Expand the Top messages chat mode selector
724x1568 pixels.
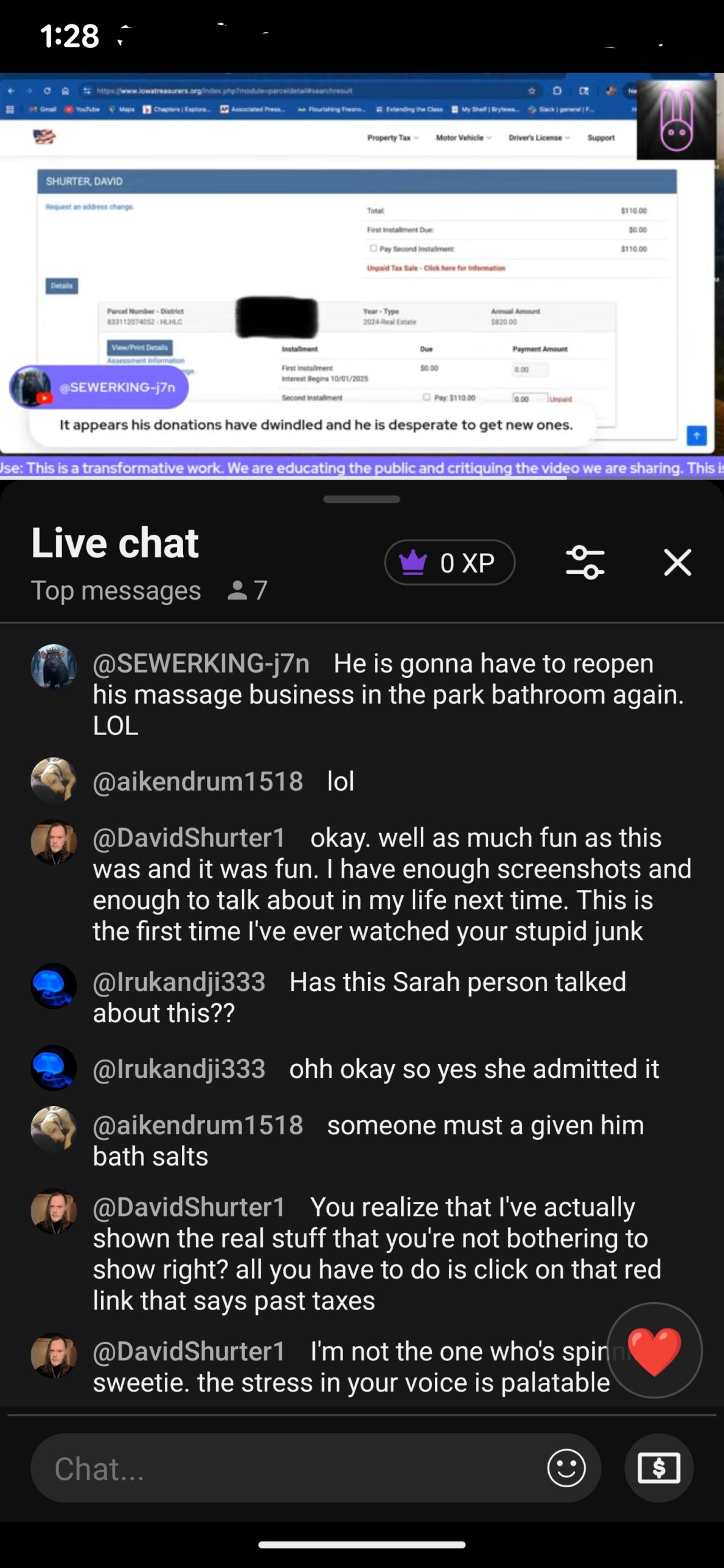pos(116,590)
